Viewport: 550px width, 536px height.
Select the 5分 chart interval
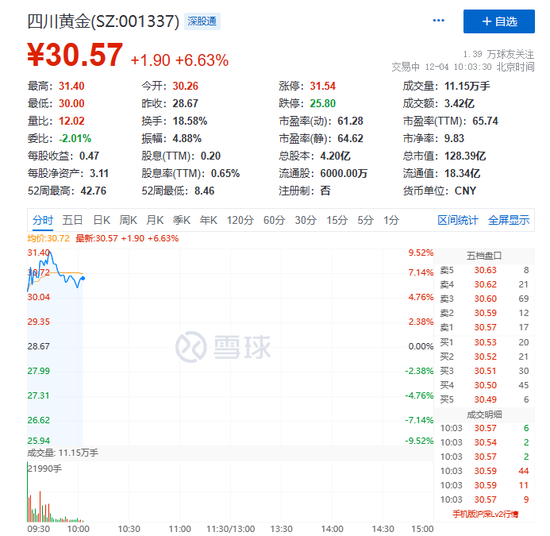pyautogui.click(x=365, y=220)
